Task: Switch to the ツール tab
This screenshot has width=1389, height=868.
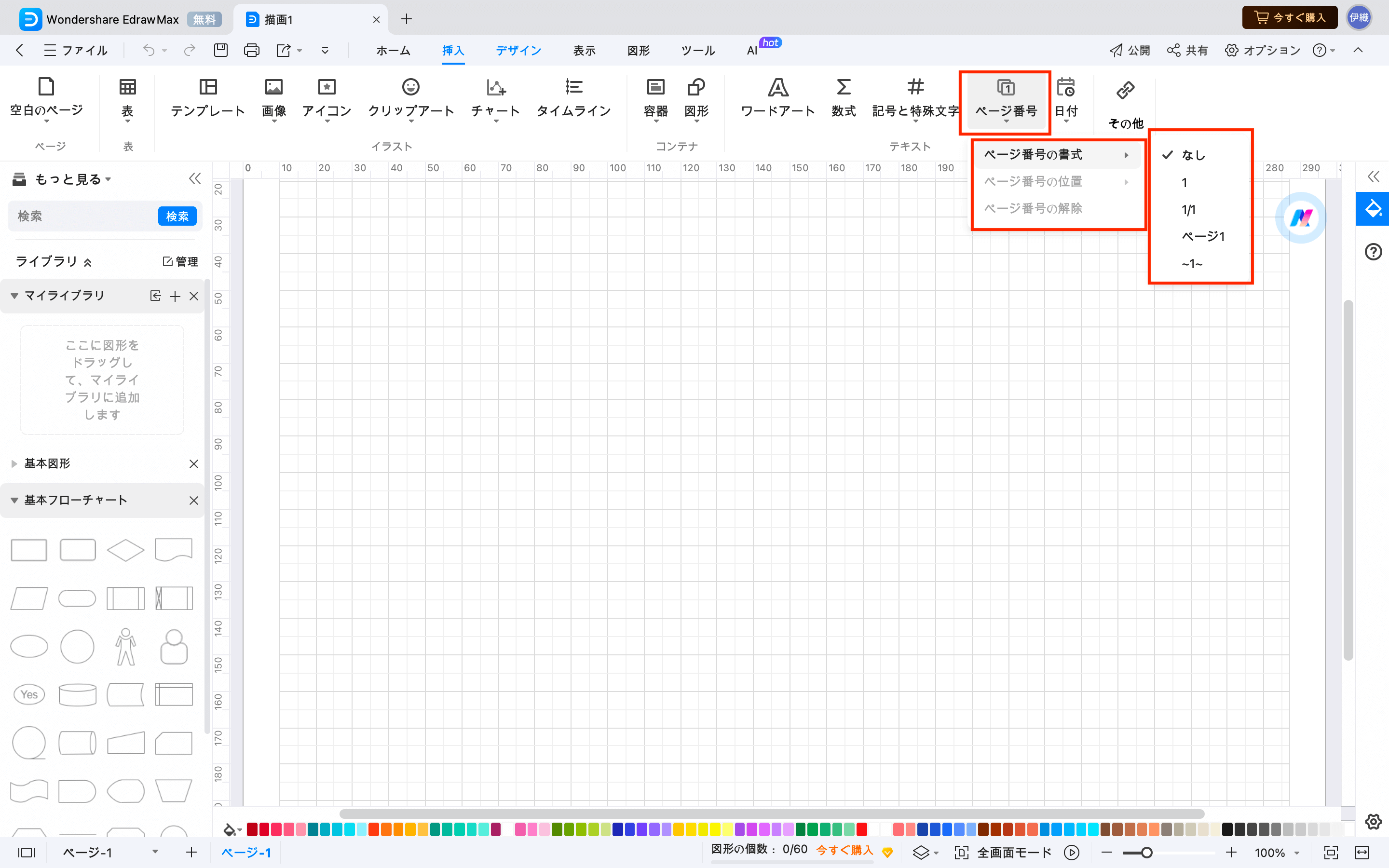Action: click(x=698, y=51)
